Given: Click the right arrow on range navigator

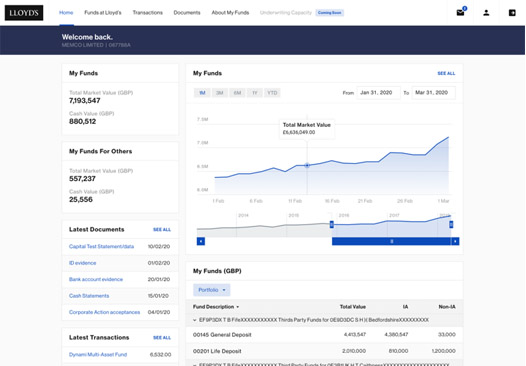Looking at the screenshot, I should [455, 241].
